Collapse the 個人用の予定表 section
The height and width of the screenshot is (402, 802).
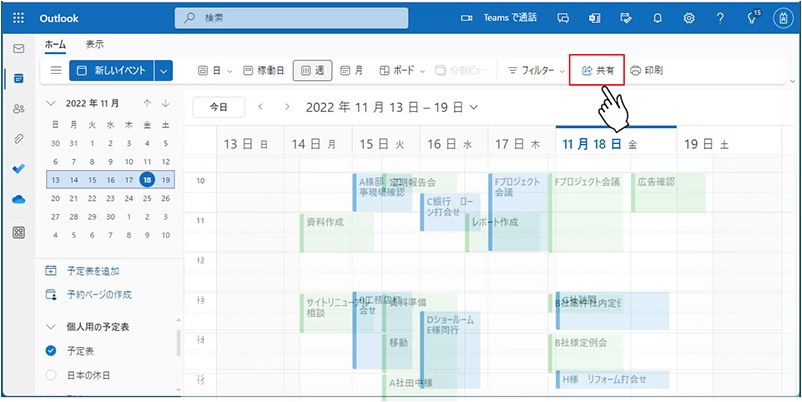tap(51, 327)
